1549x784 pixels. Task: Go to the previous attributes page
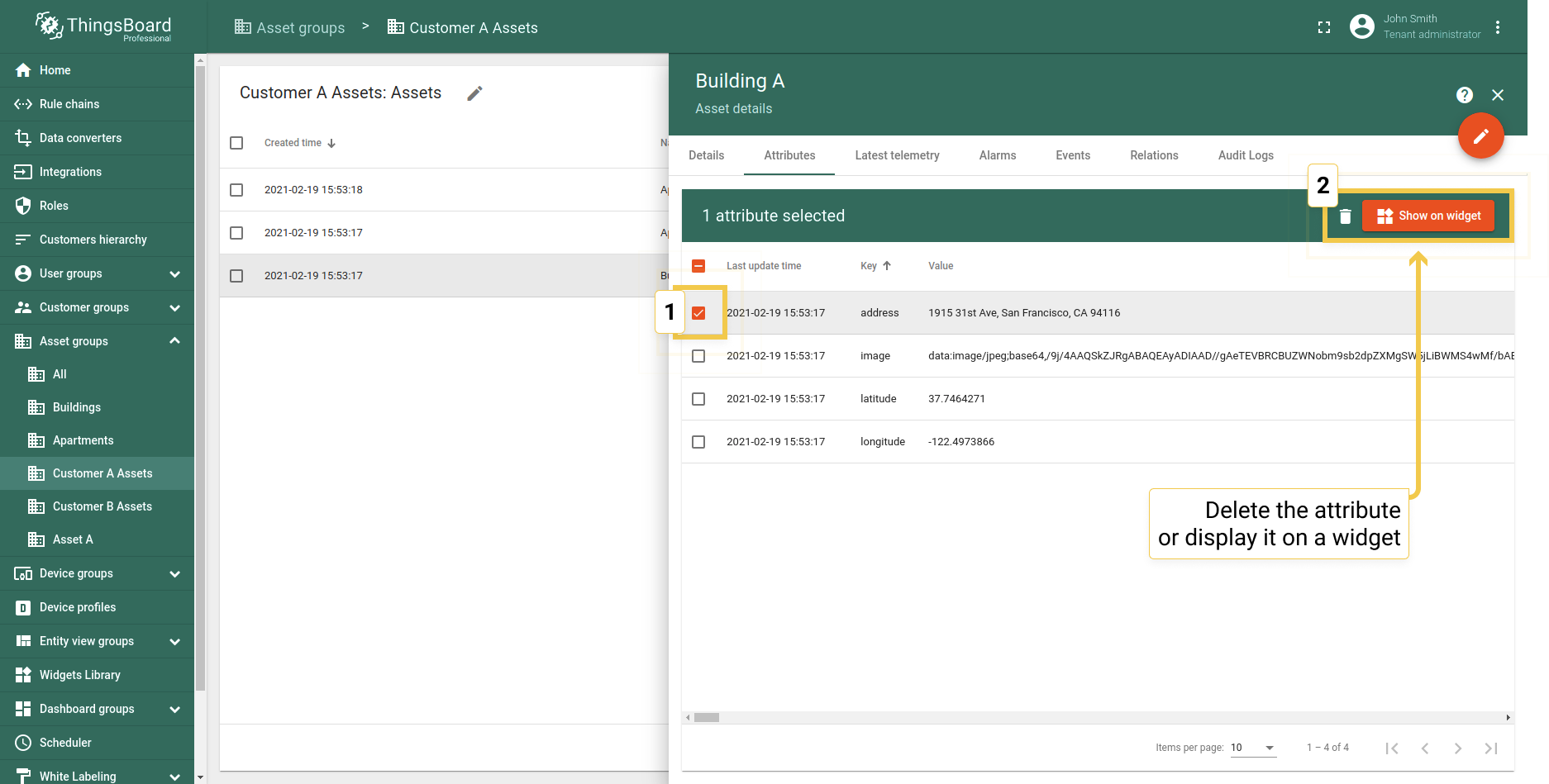click(1425, 748)
